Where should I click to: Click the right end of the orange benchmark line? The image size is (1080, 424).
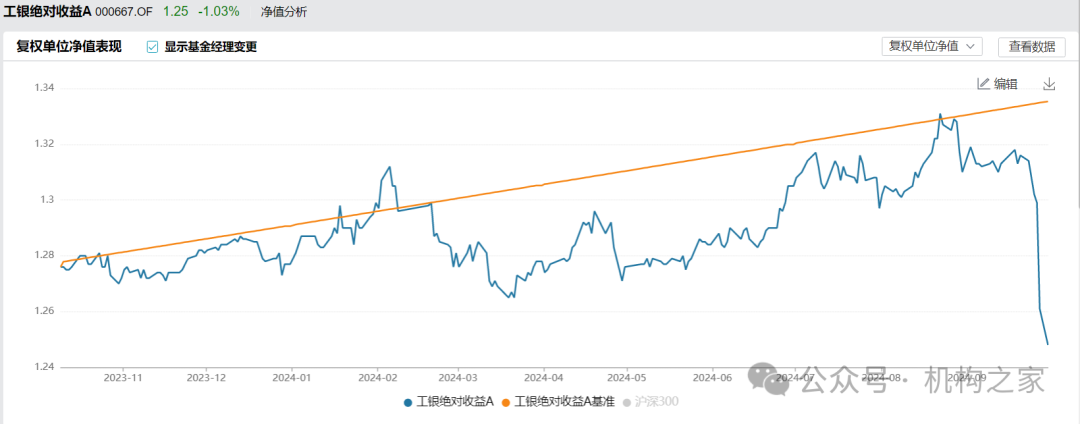click(1047, 101)
